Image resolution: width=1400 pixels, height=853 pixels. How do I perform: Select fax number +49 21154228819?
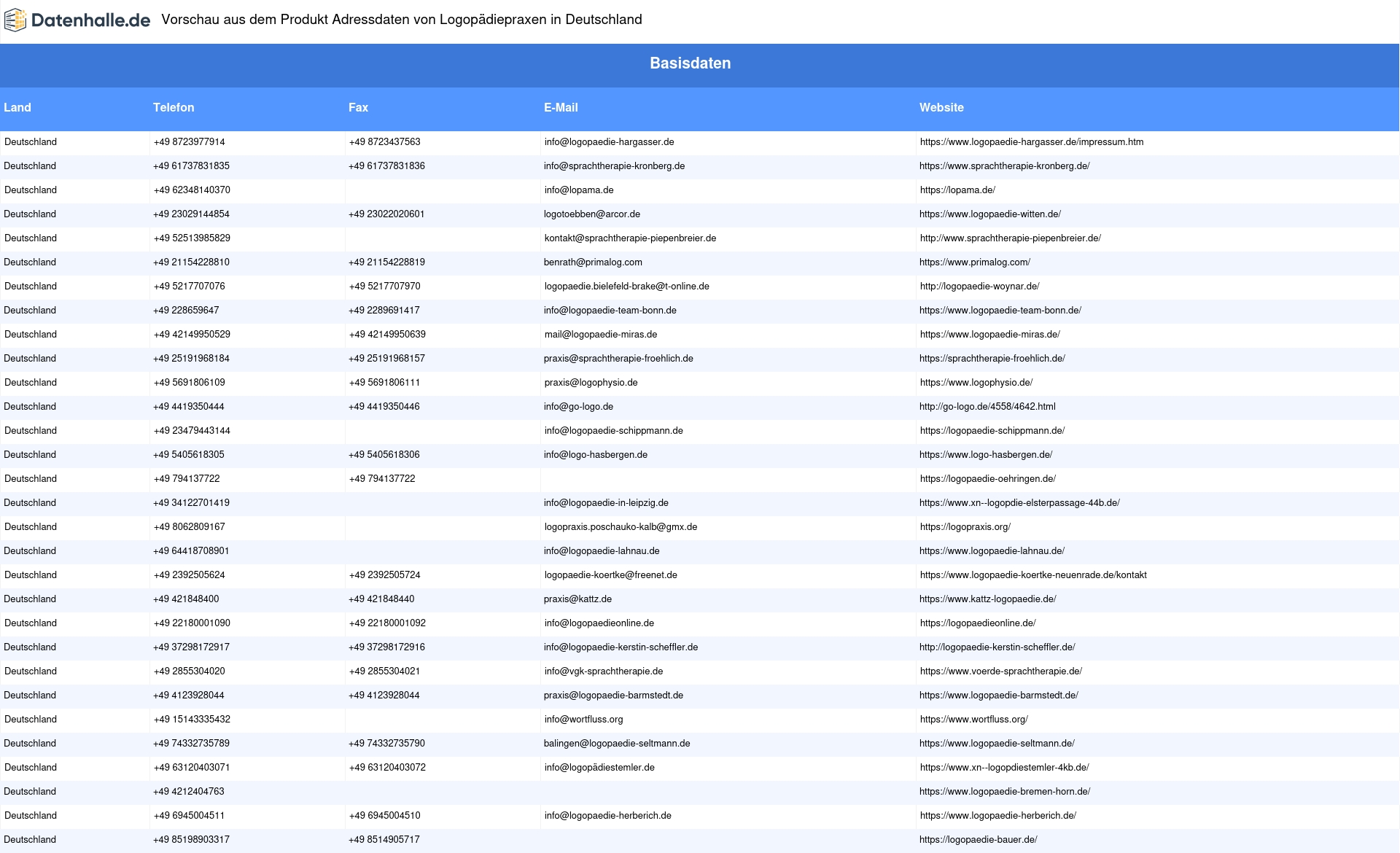click(x=386, y=262)
